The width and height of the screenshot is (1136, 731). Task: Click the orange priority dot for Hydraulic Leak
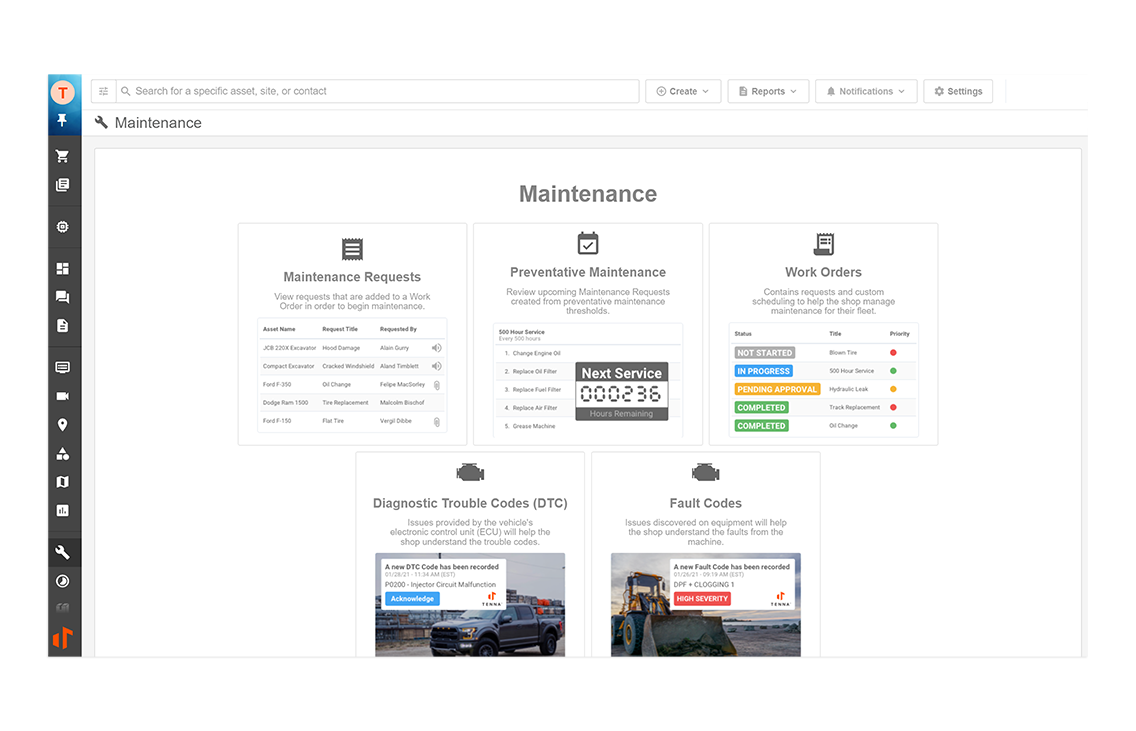(893, 389)
